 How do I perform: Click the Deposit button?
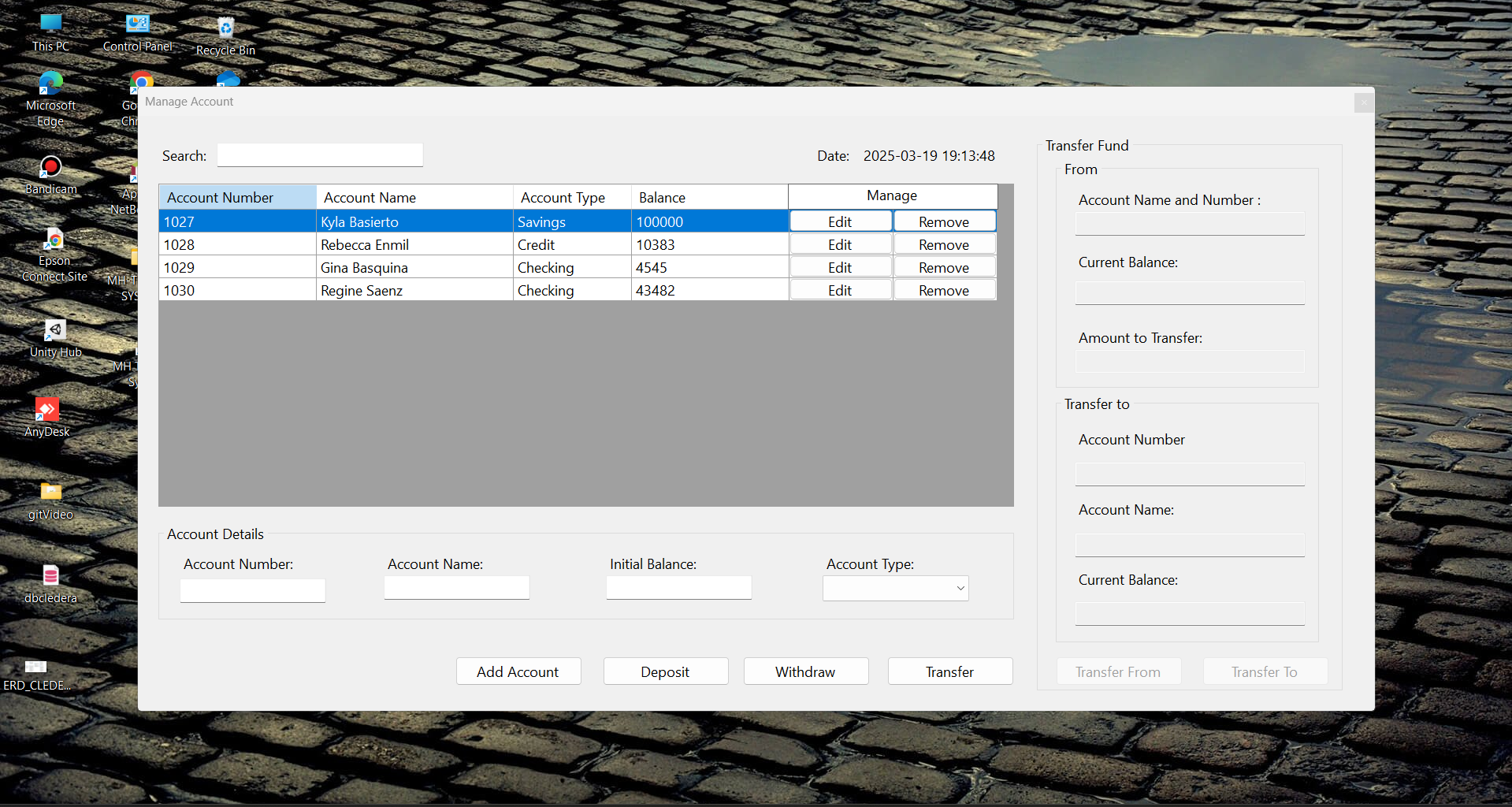coord(665,671)
